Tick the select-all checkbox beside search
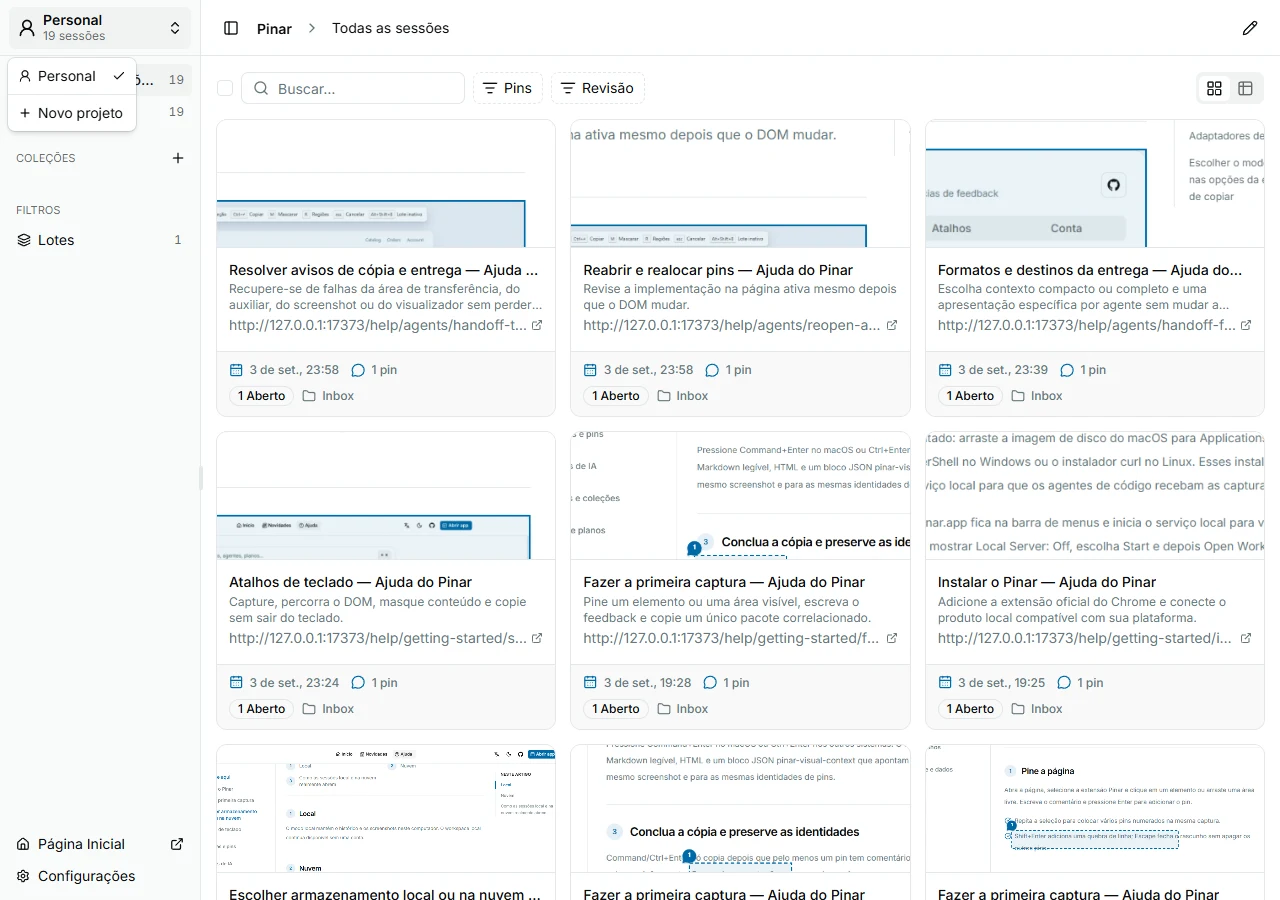 click(225, 88)
